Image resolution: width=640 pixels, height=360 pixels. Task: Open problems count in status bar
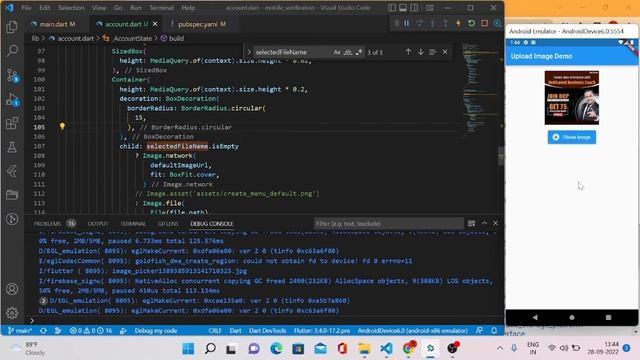tap(91, 331)
